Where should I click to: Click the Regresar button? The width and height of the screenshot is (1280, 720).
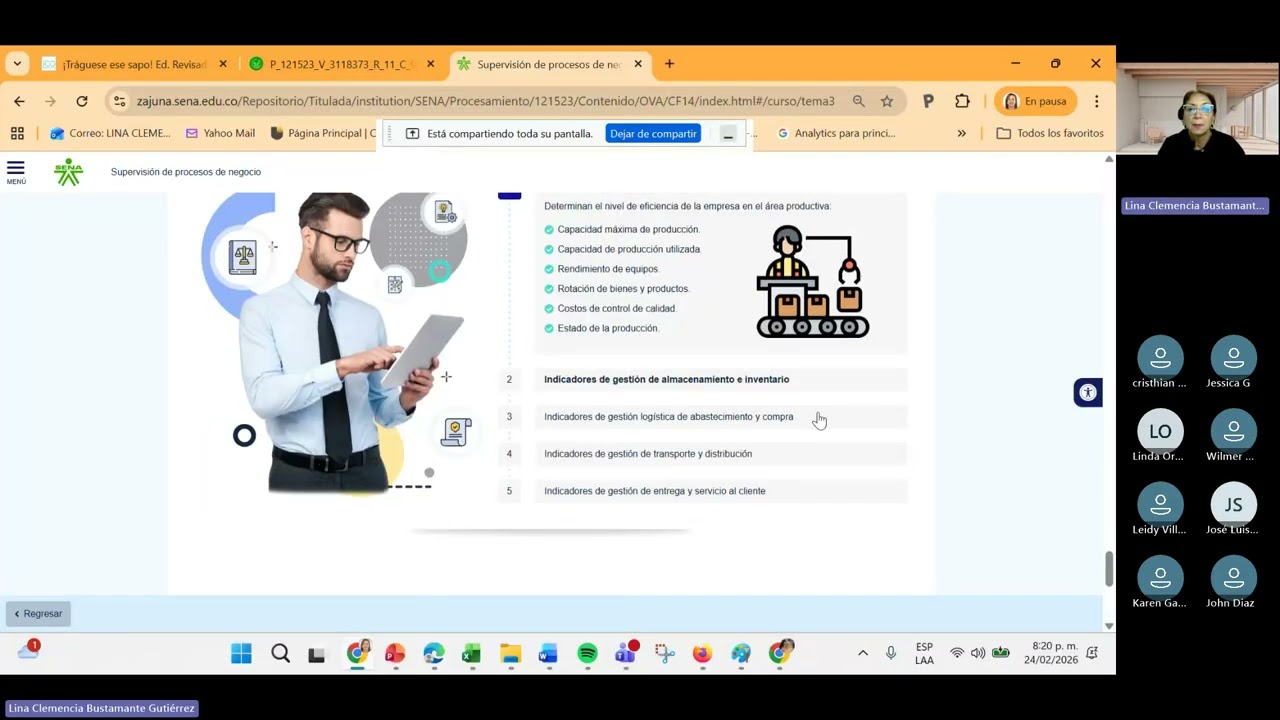coord(38,614)
